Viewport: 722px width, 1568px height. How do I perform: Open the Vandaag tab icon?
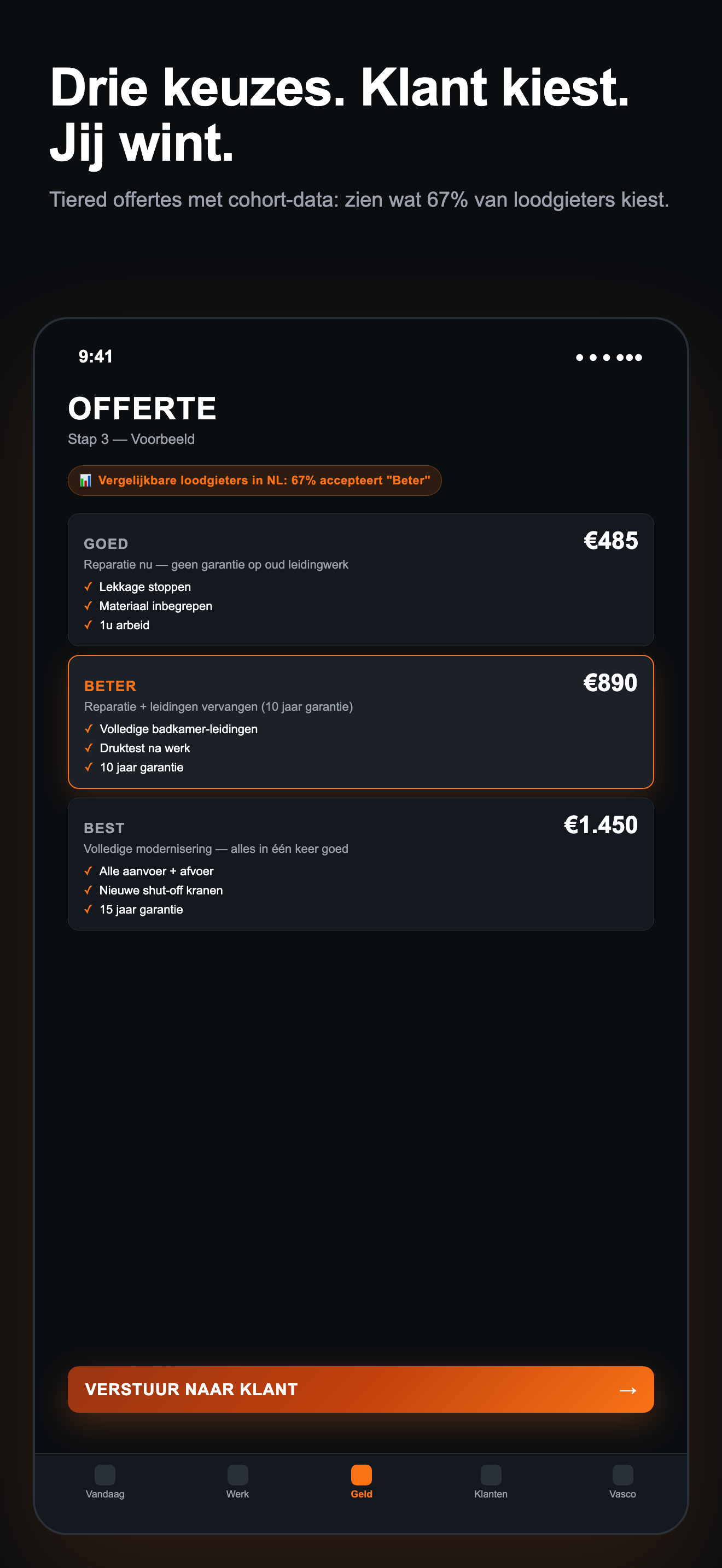coord(104,1475)
